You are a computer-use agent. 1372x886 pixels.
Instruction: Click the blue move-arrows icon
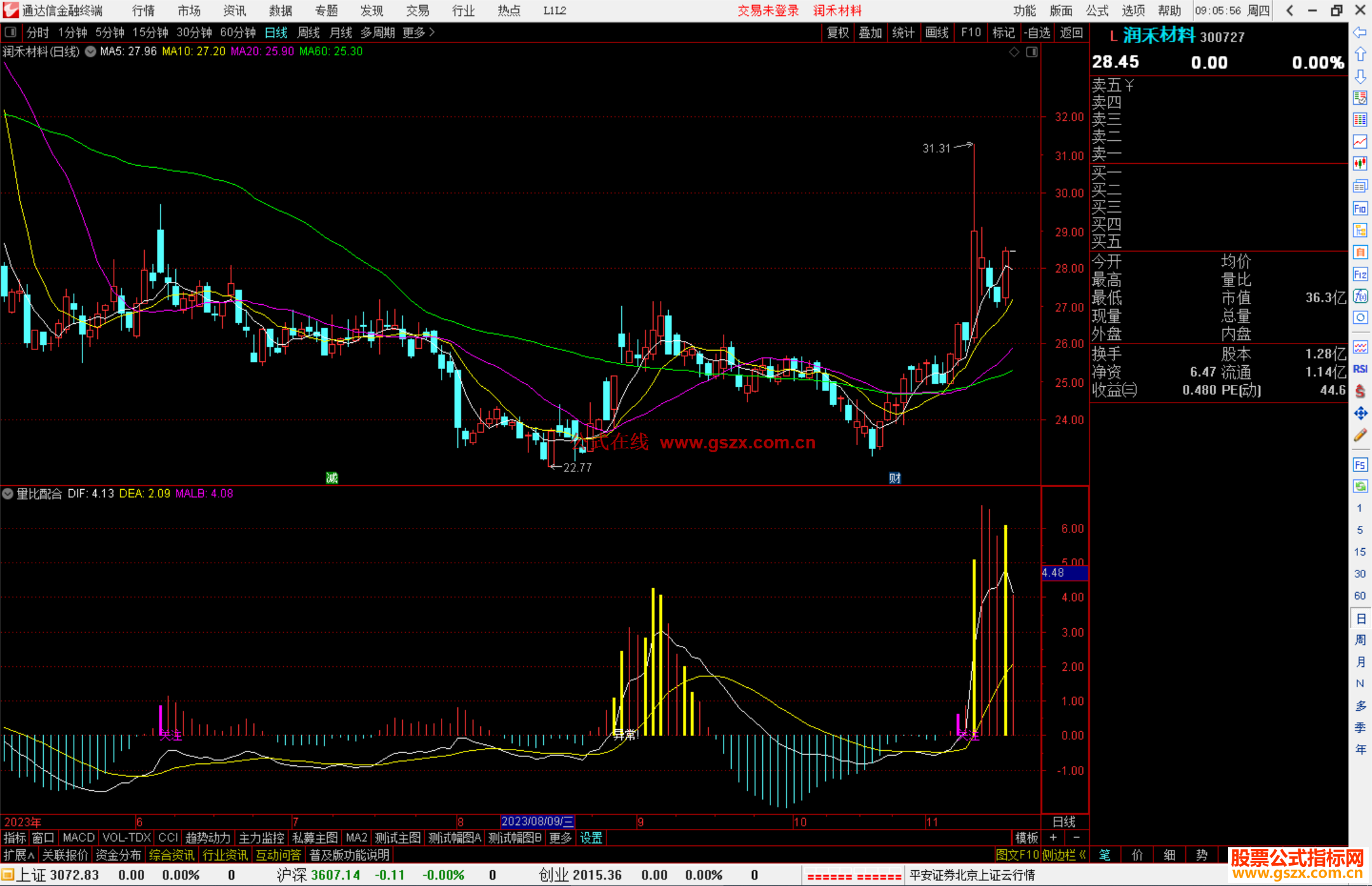[1360, 413]
